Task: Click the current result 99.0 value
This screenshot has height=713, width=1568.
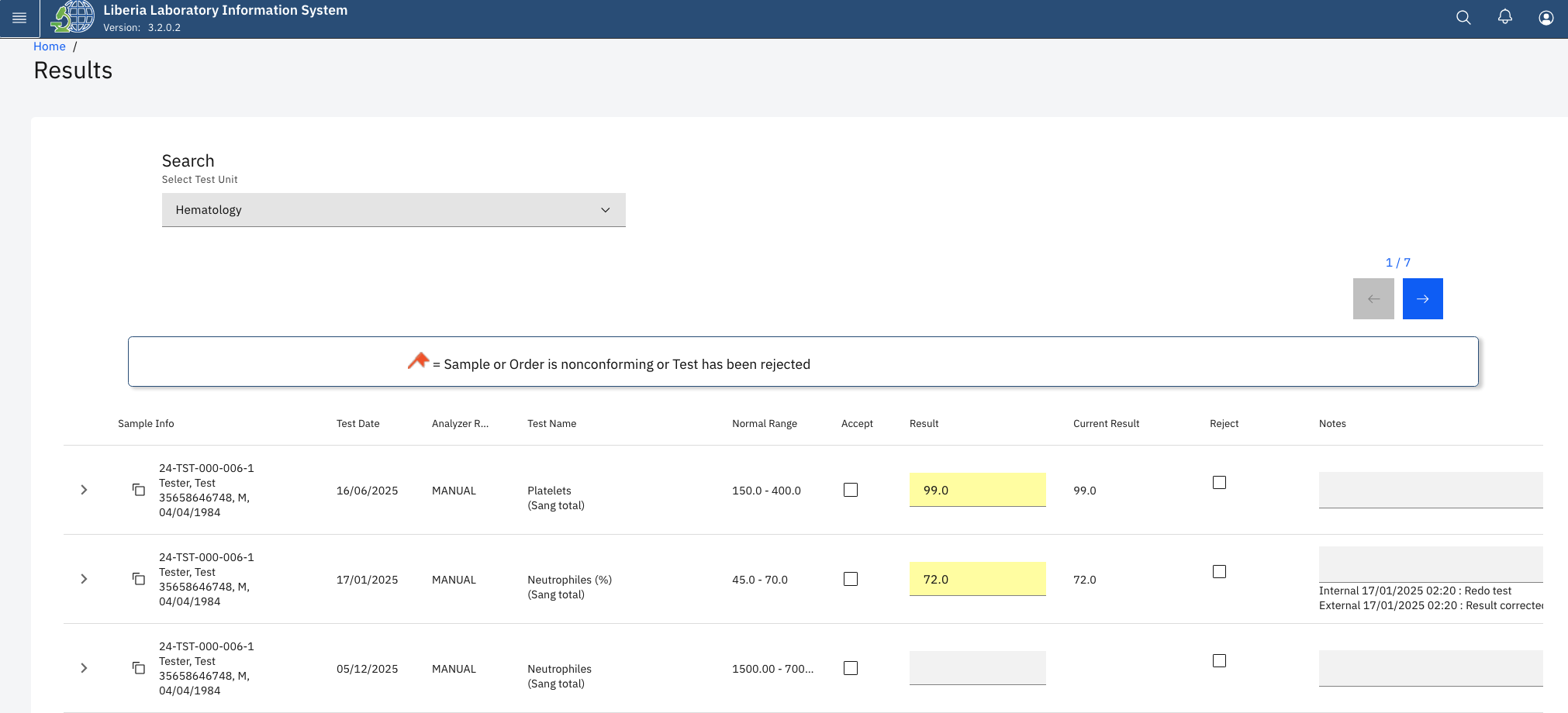Action: (x=1085, y=491)
